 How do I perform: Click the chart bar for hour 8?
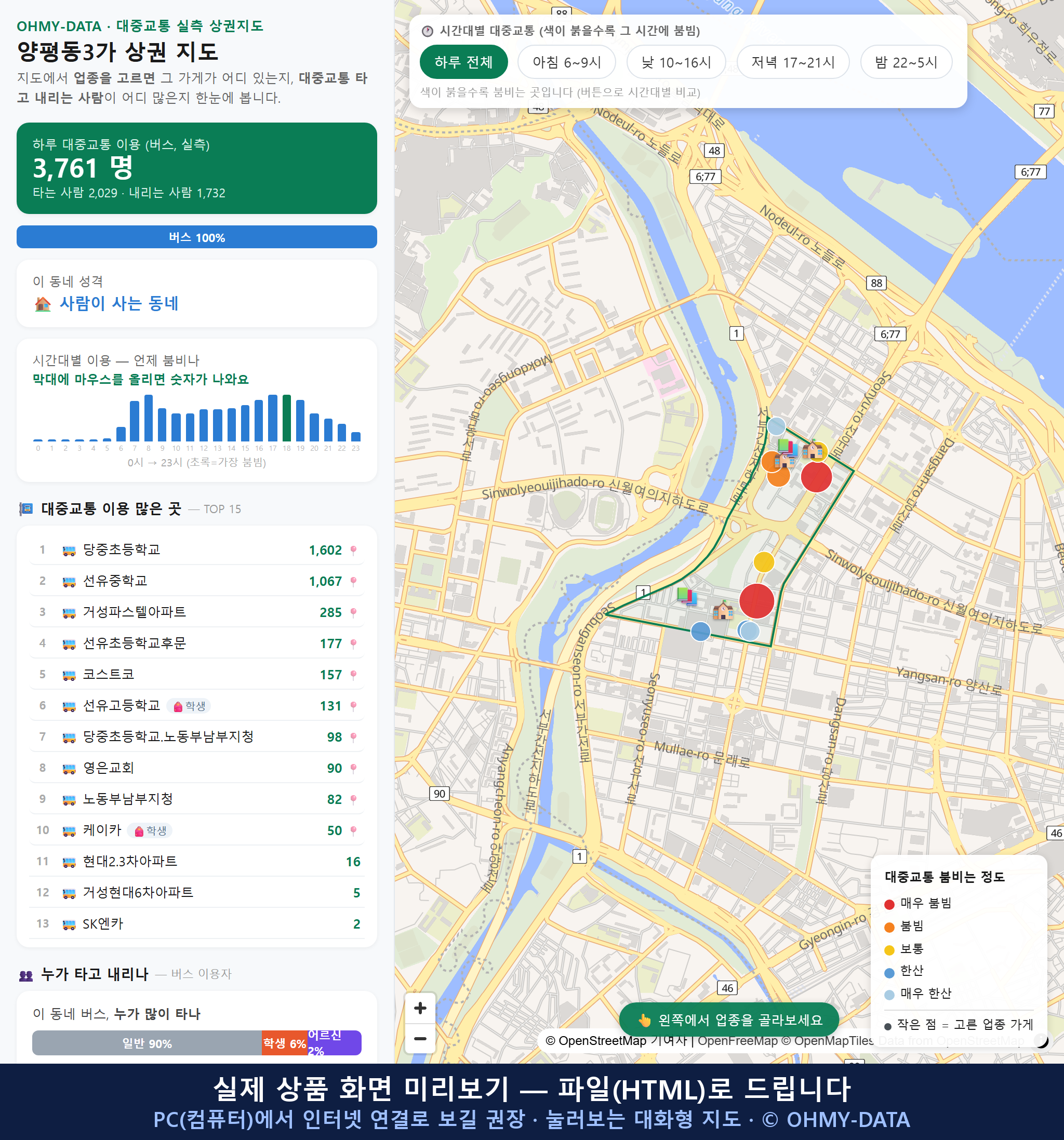[149, 418]
